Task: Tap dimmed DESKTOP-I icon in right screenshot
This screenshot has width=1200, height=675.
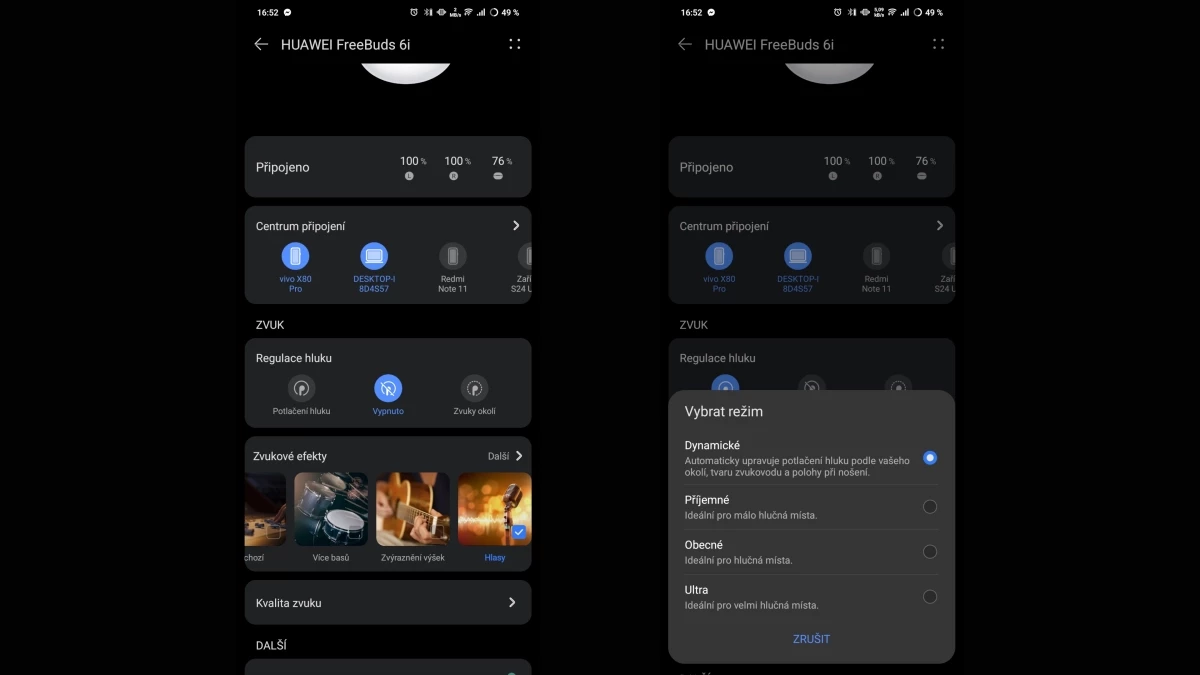Action: 798,256
